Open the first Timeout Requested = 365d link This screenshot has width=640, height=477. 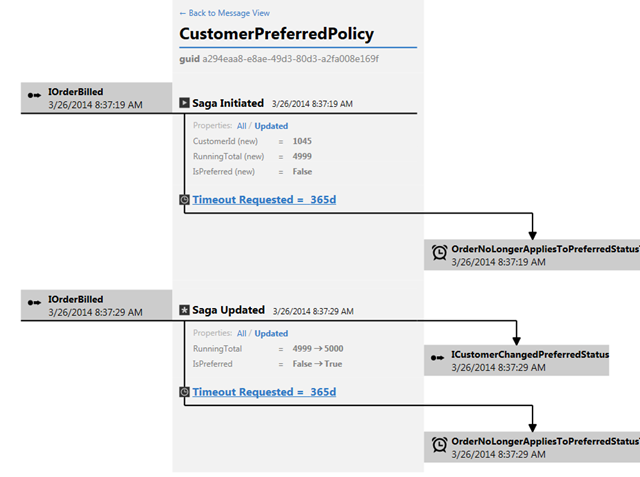point(264,200)
